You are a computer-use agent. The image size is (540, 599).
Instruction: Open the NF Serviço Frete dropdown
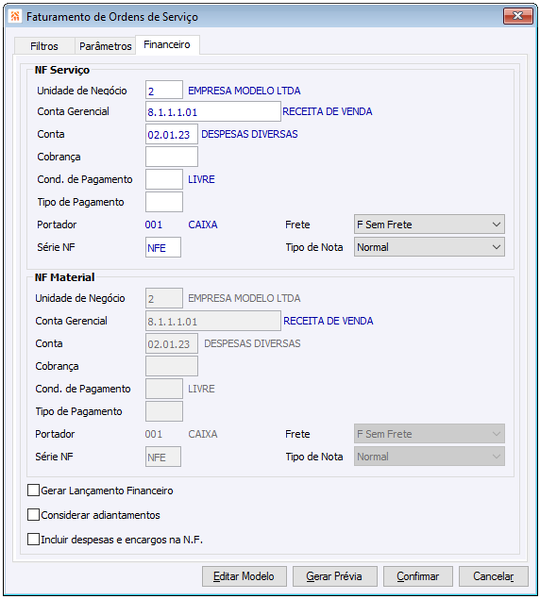[x=429, y=224]
